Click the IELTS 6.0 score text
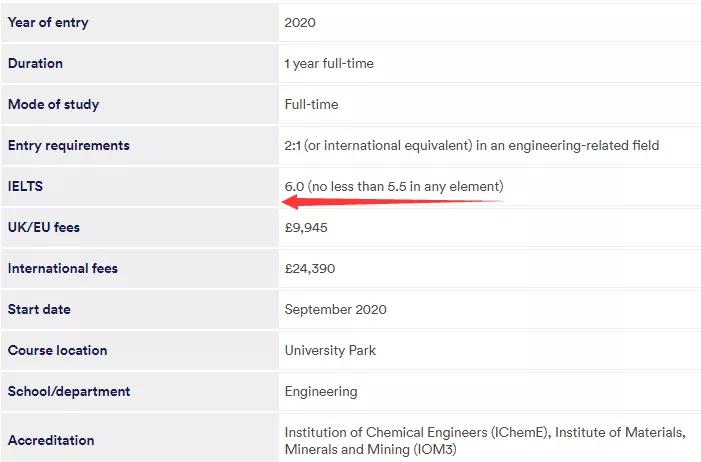The image size is (701, 462). pyautogui.click(x=394, y=186)
